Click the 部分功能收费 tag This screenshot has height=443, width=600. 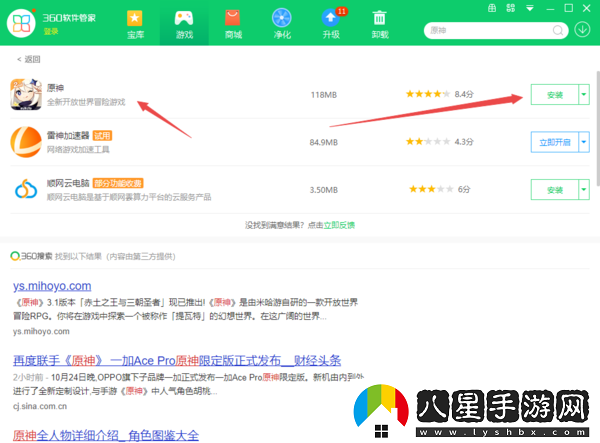click(118, 184)
